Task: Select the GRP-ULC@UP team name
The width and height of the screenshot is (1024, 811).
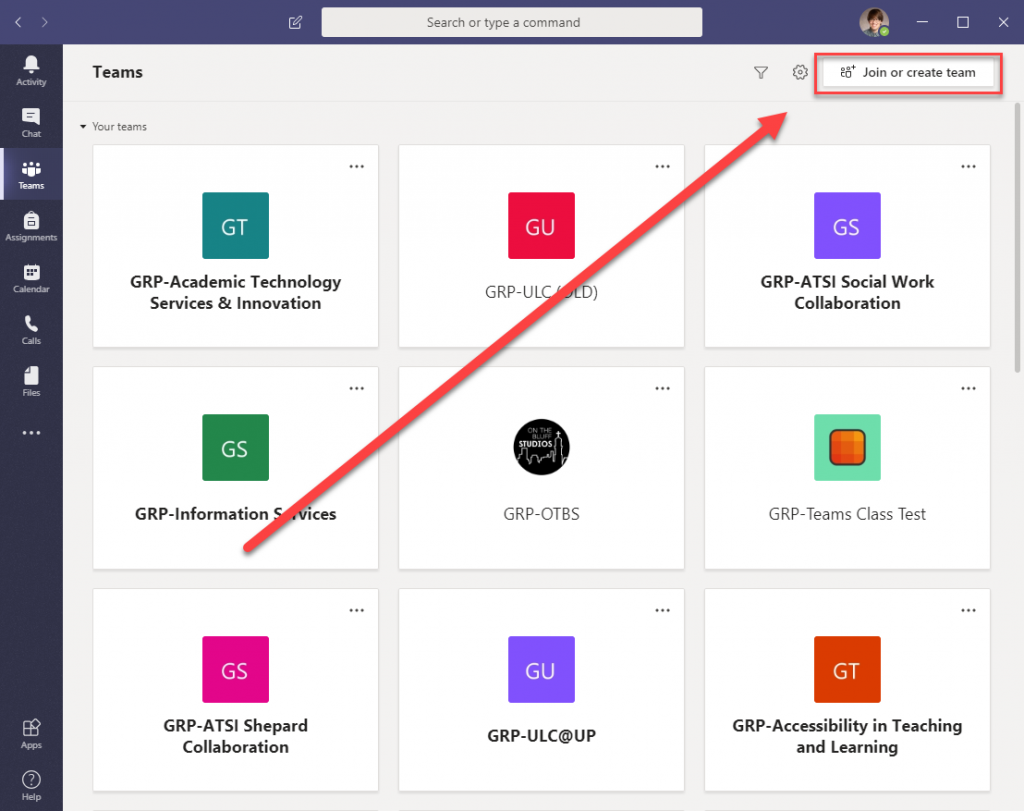Action: coord(541,736)
